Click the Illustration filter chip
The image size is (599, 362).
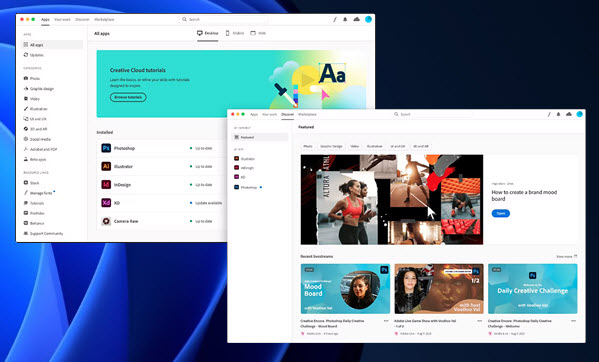click(x=374, y=146)
